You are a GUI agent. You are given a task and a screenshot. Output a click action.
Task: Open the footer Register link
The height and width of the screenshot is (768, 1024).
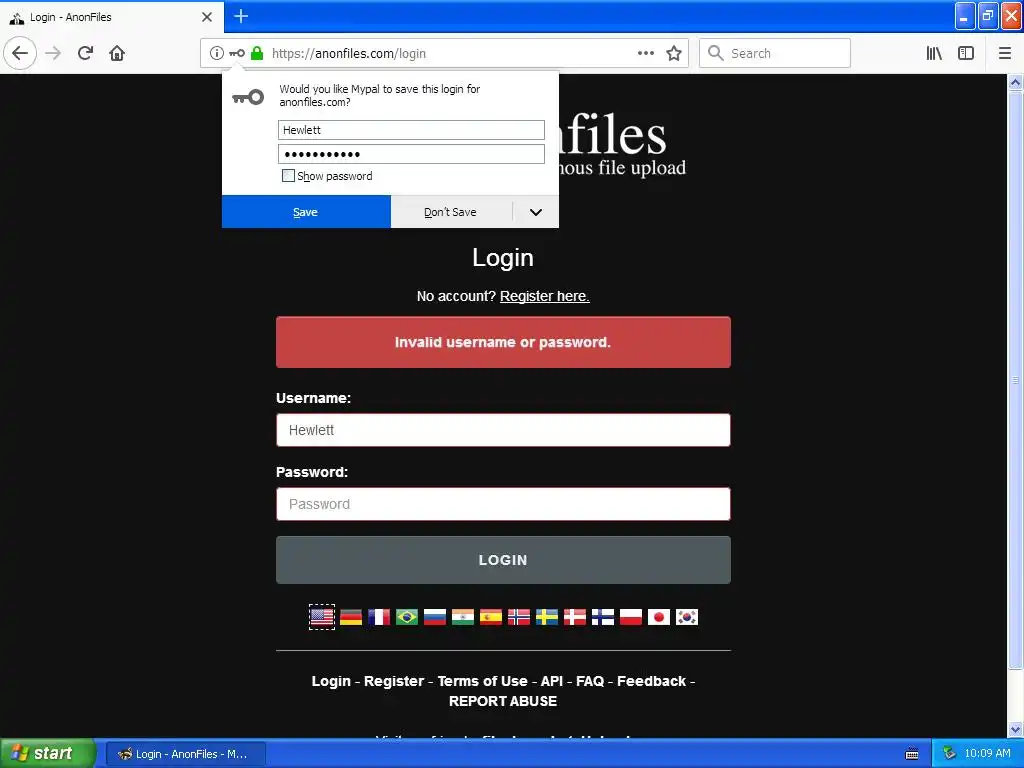[x=394, y=681]
